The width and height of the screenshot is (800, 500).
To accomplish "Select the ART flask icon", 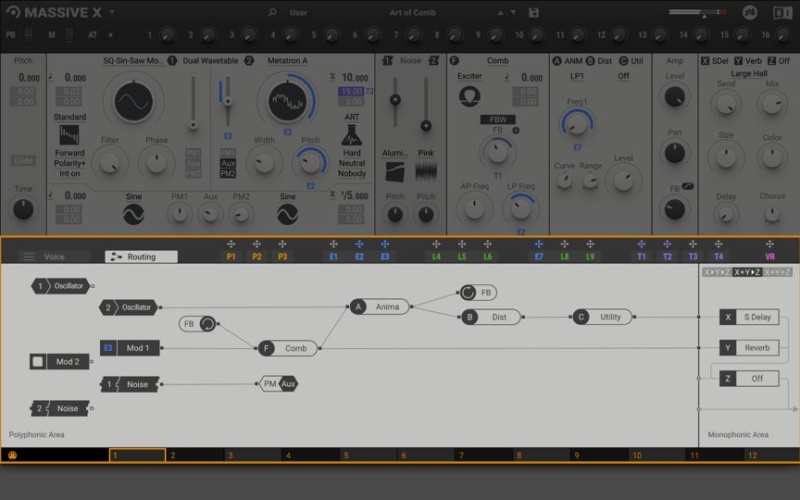I will coord(352,135).
